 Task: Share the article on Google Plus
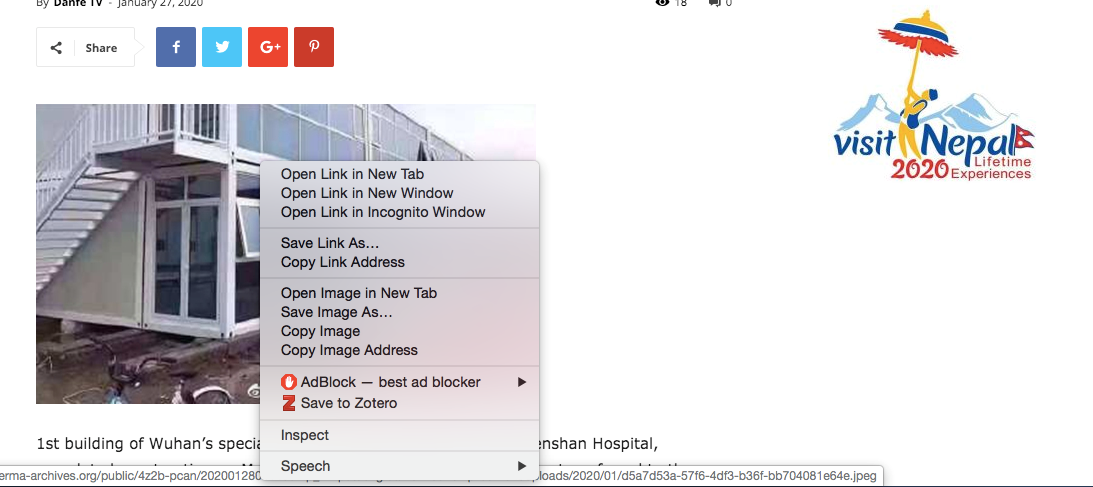click(x=268, y=47)
